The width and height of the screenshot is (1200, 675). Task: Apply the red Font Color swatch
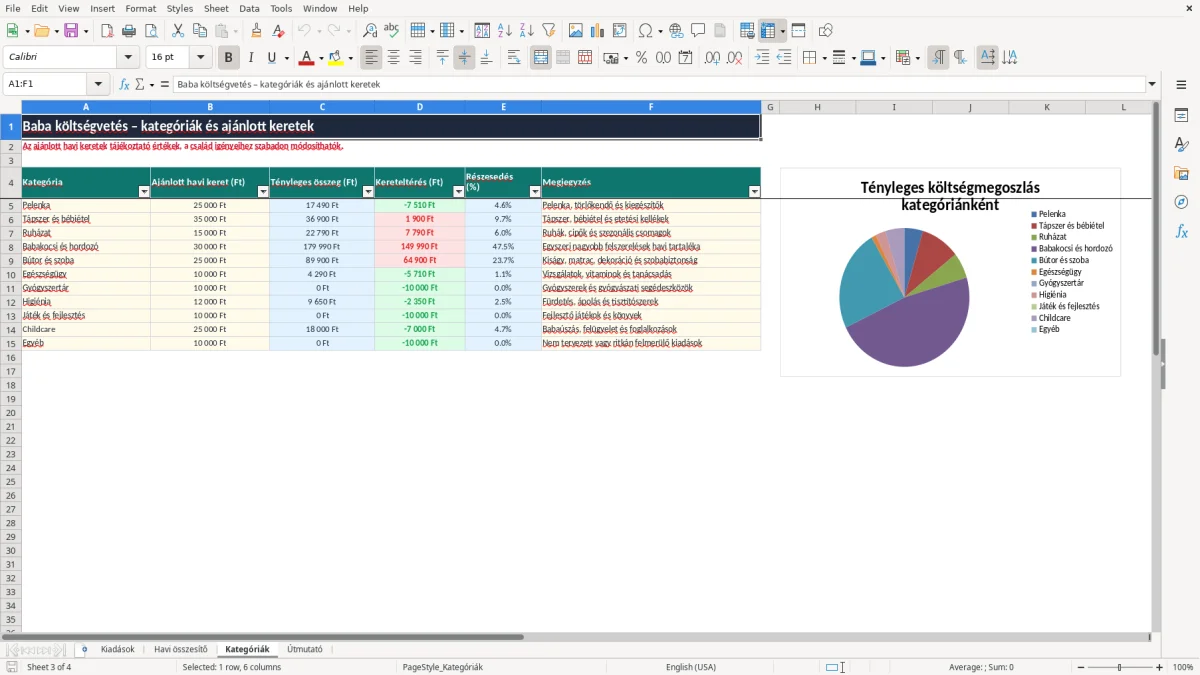pyautogui.click(x=307, y=58)
